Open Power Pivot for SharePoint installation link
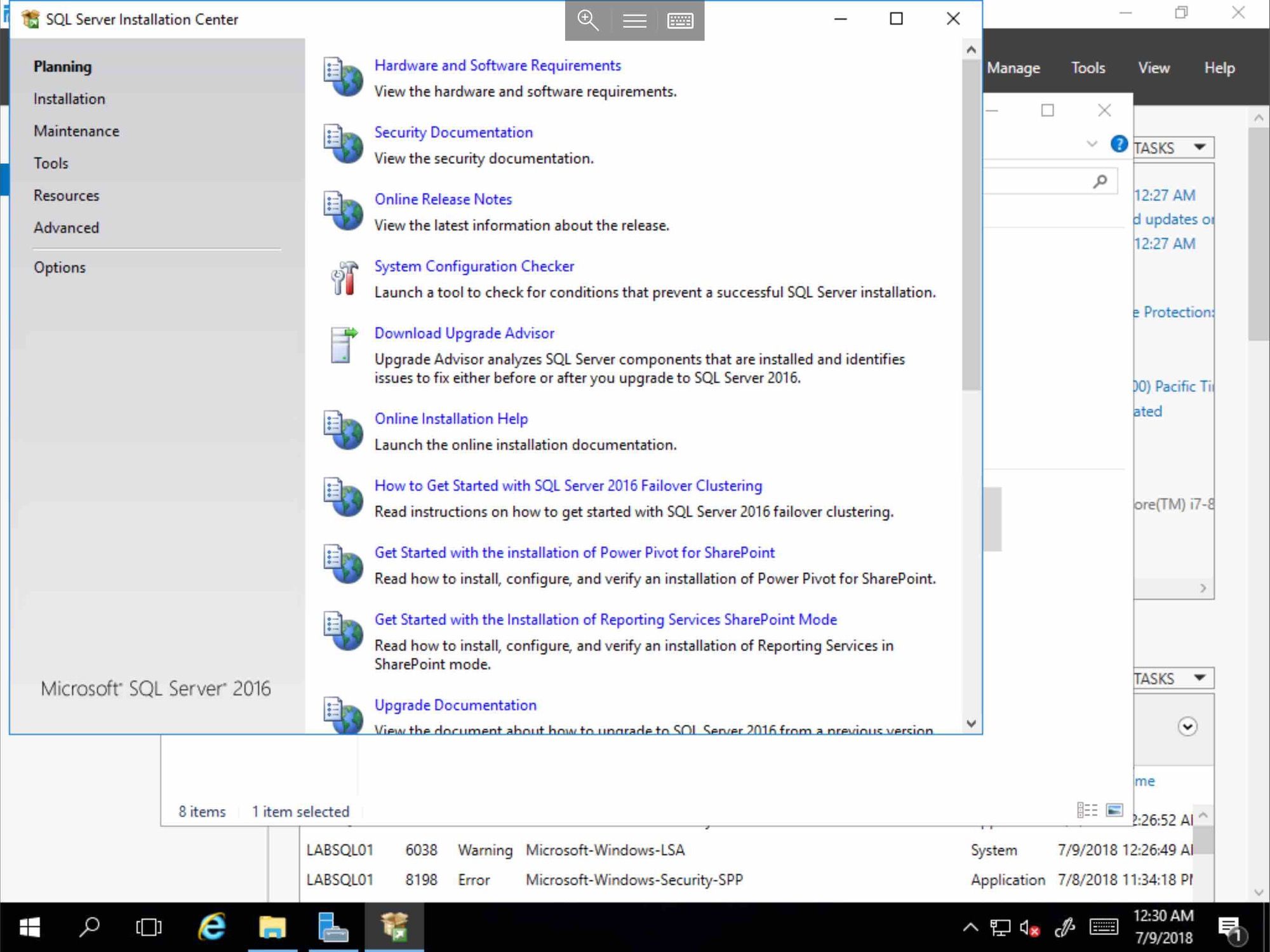 (574, 553)
